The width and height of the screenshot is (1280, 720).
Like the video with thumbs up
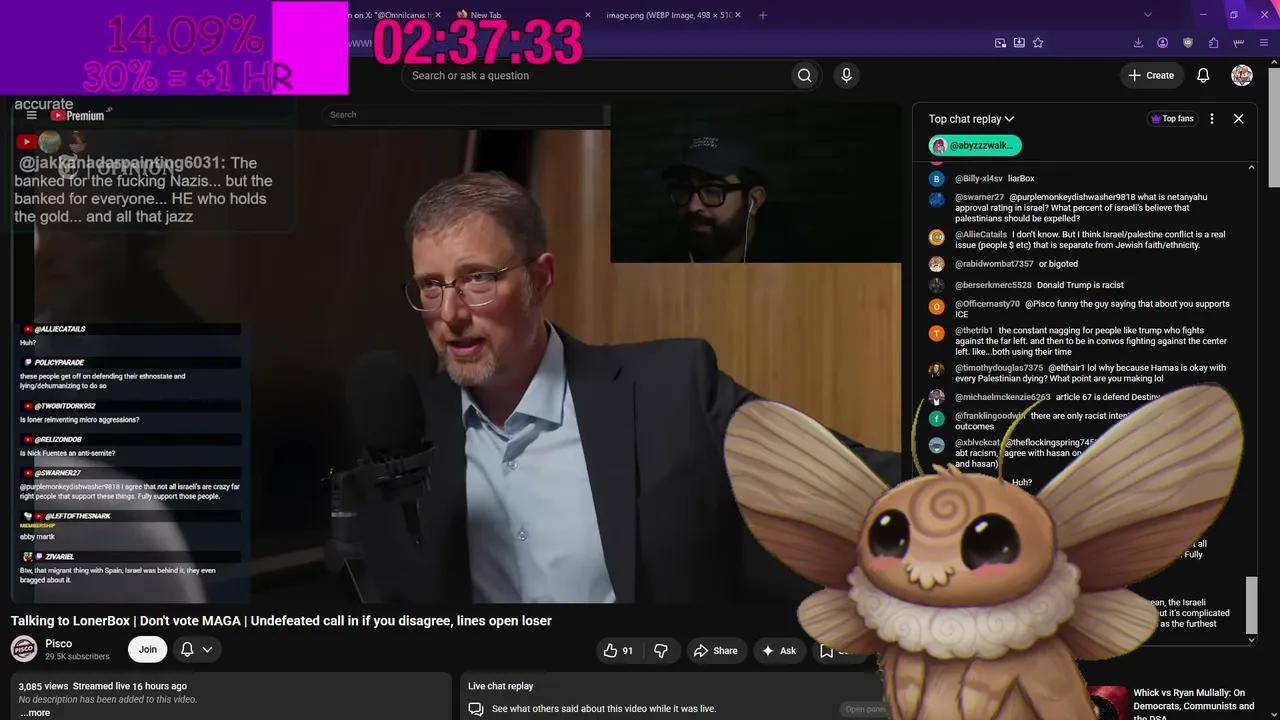pyautogui.click(x=618, y=650)
